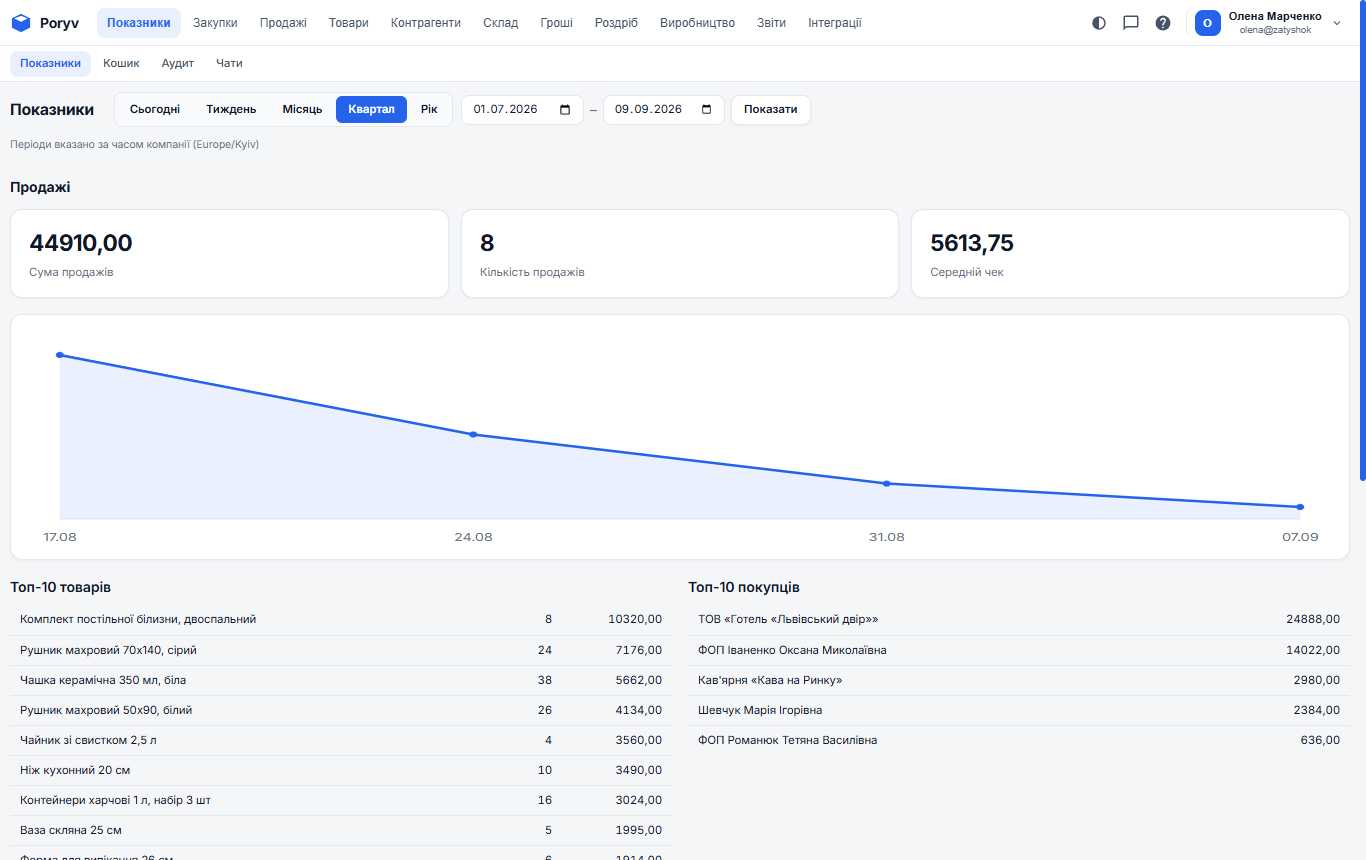Open the Гроші menu
The image size is (1366, 860).
pos(557,23)
